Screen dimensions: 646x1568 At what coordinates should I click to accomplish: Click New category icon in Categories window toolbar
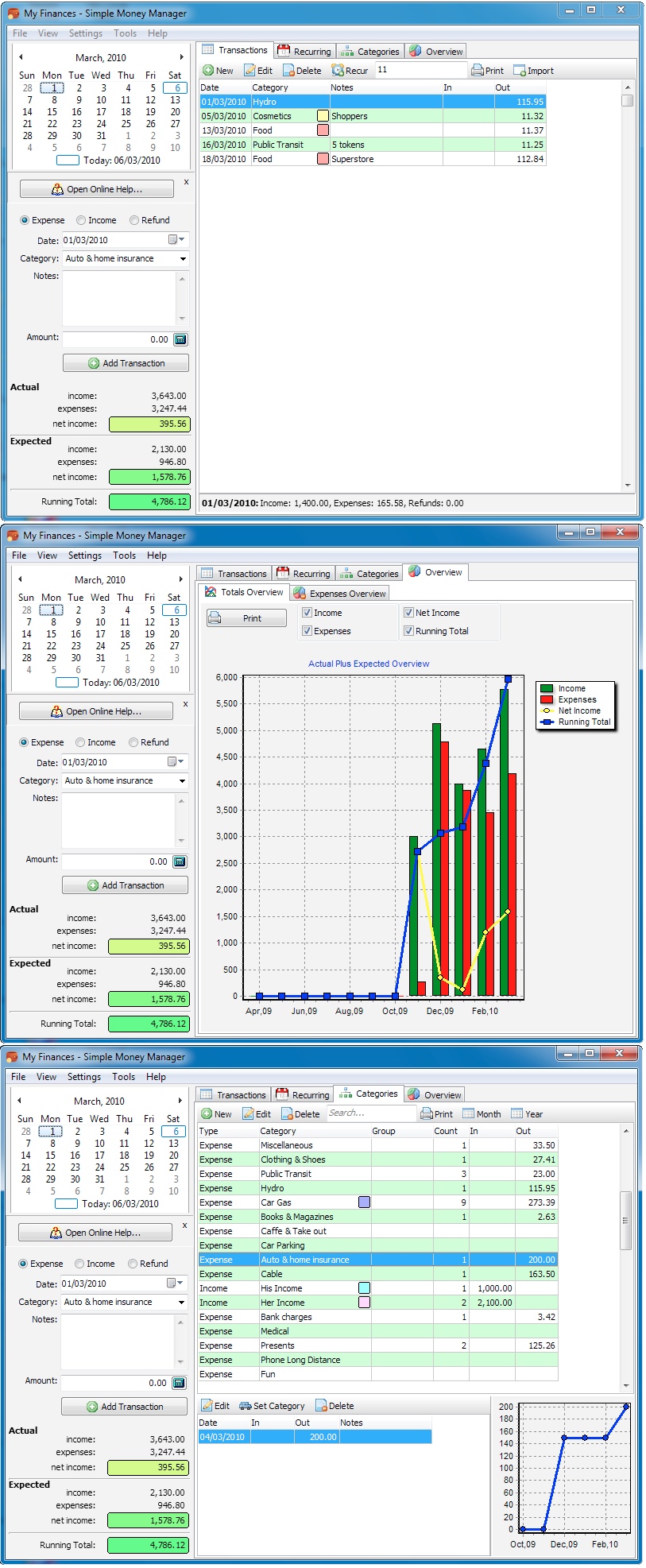(207, 1114)
